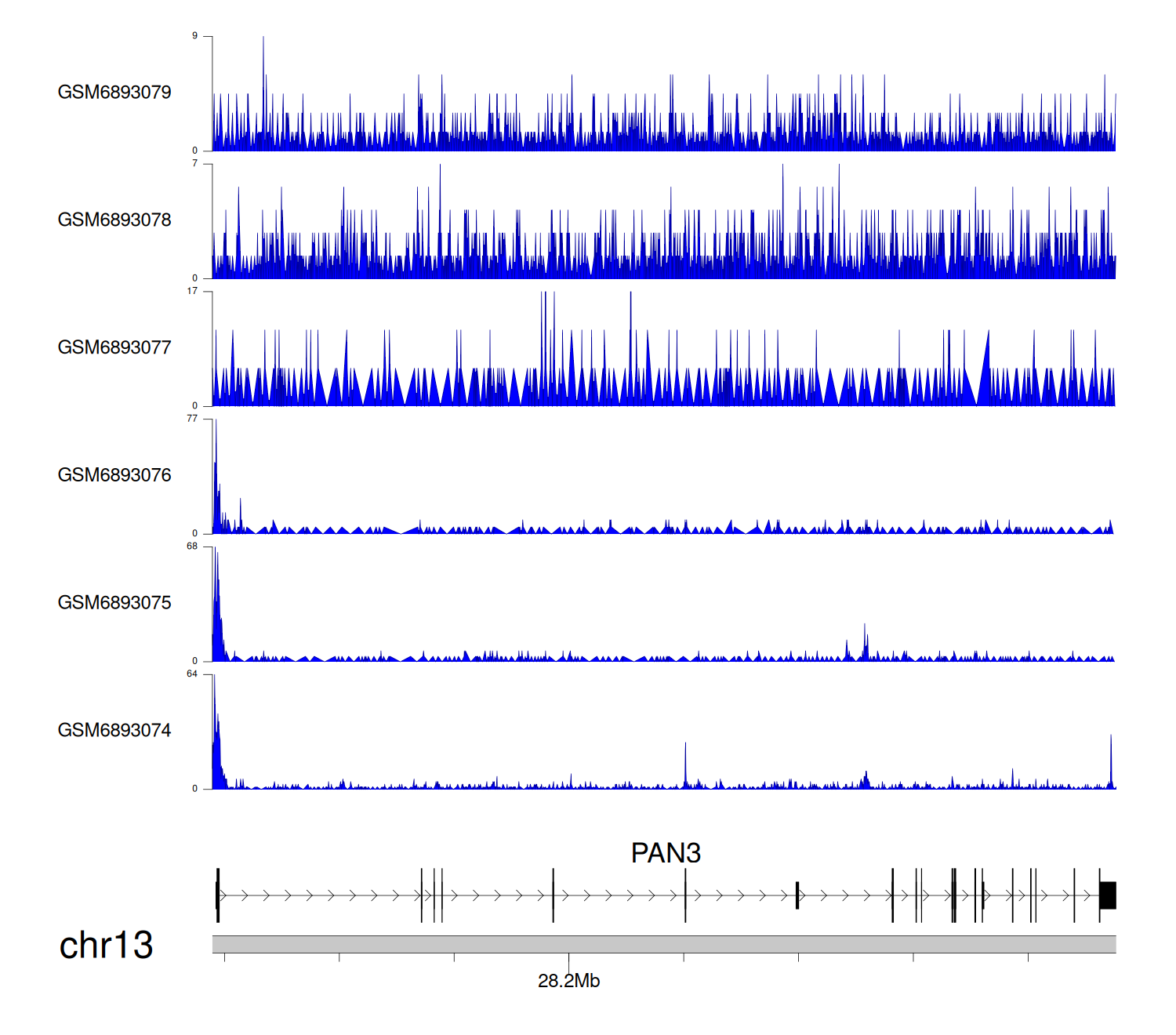Click the y-axis maximum value 9
1176x1035 pixels.
(194, 36)
